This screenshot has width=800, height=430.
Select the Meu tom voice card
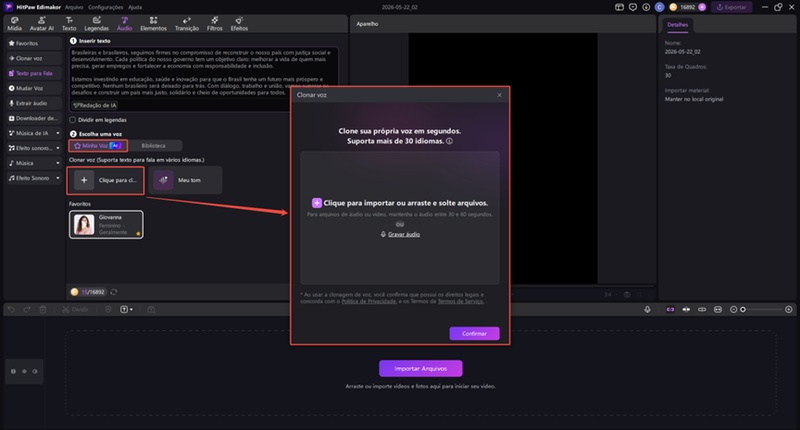[x=186, y=180]
